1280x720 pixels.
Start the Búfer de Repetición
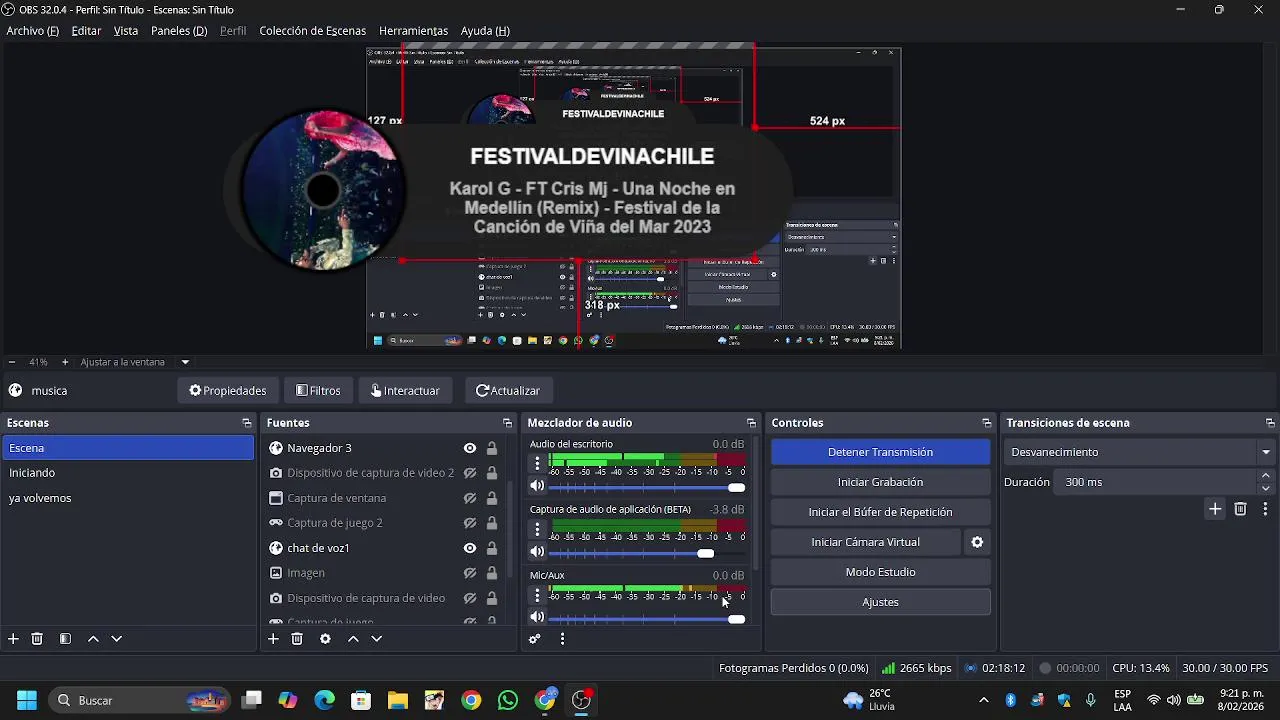point(880,512)
